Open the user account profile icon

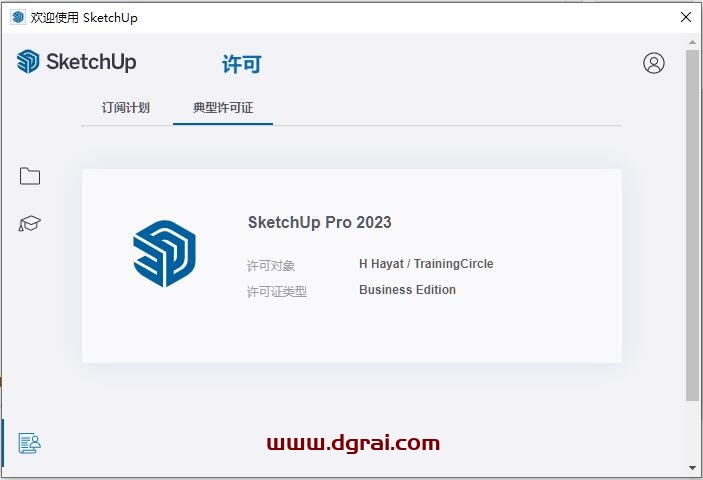[654, 63]
